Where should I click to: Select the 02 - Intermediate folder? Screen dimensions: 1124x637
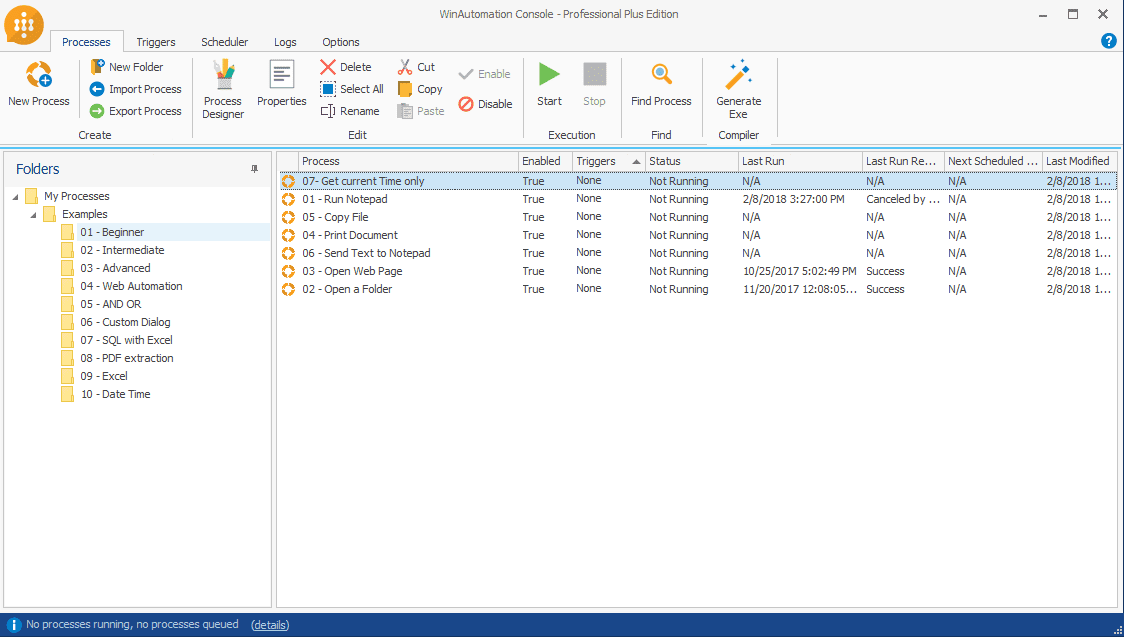point(122,250)
